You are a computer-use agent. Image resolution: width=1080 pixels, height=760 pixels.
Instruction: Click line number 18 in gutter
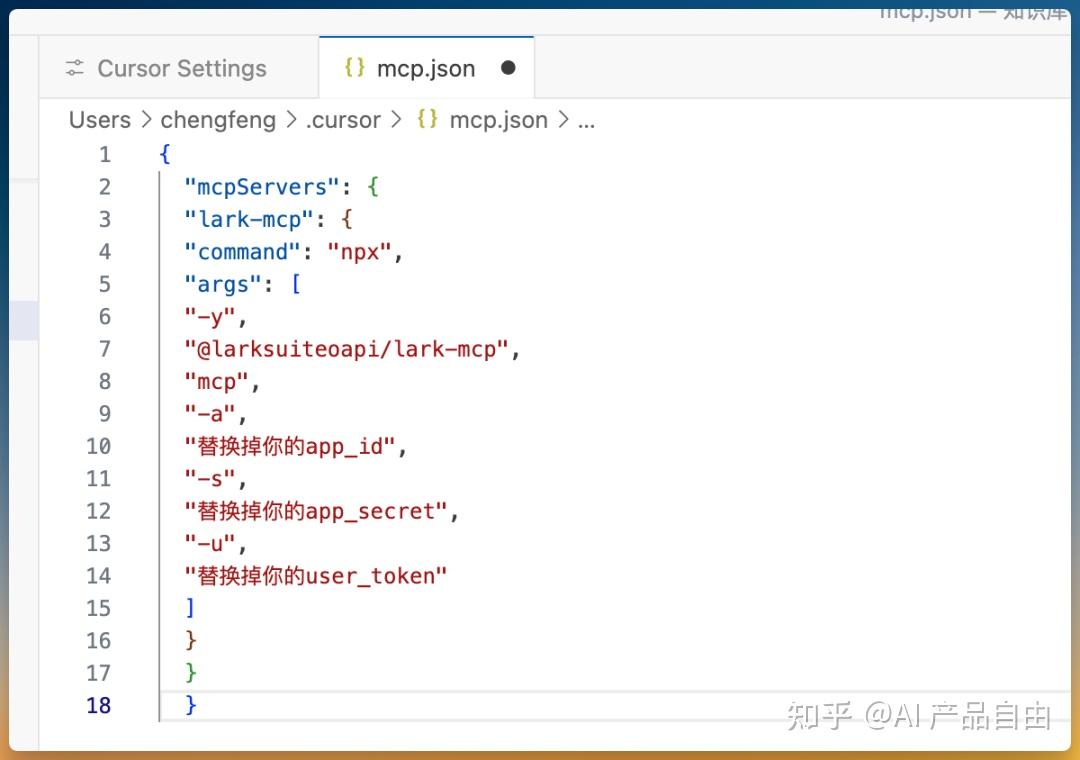coord(98,705)
